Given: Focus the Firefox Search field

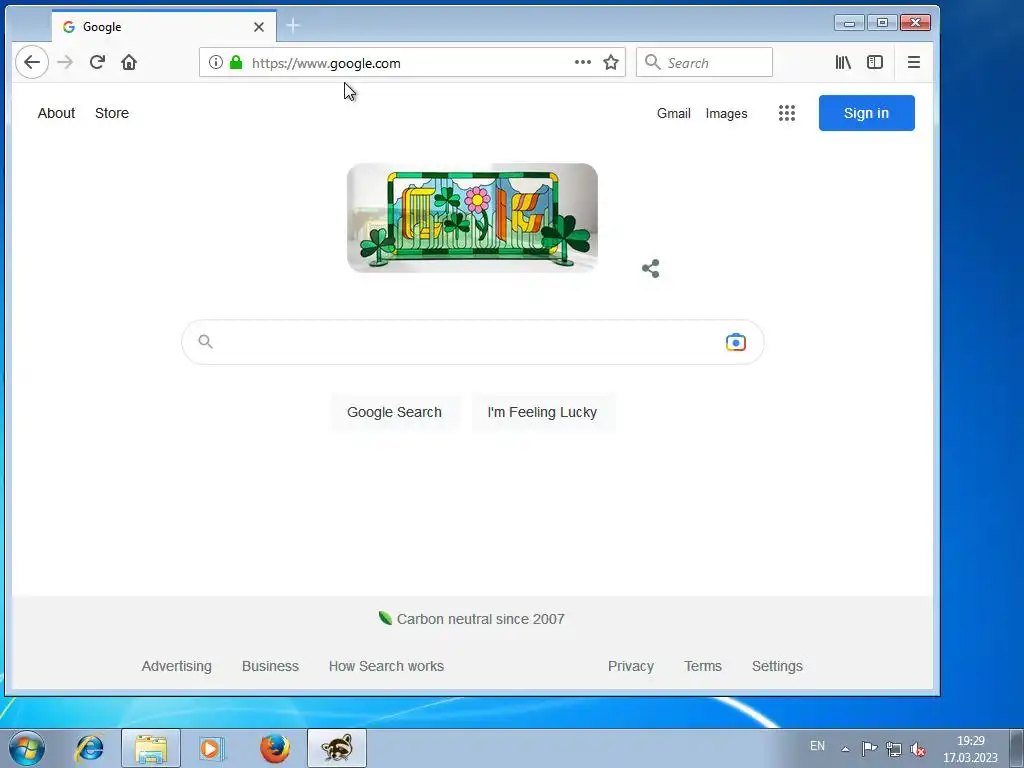Looking at the screenshot, I should [x=704, y=62].
